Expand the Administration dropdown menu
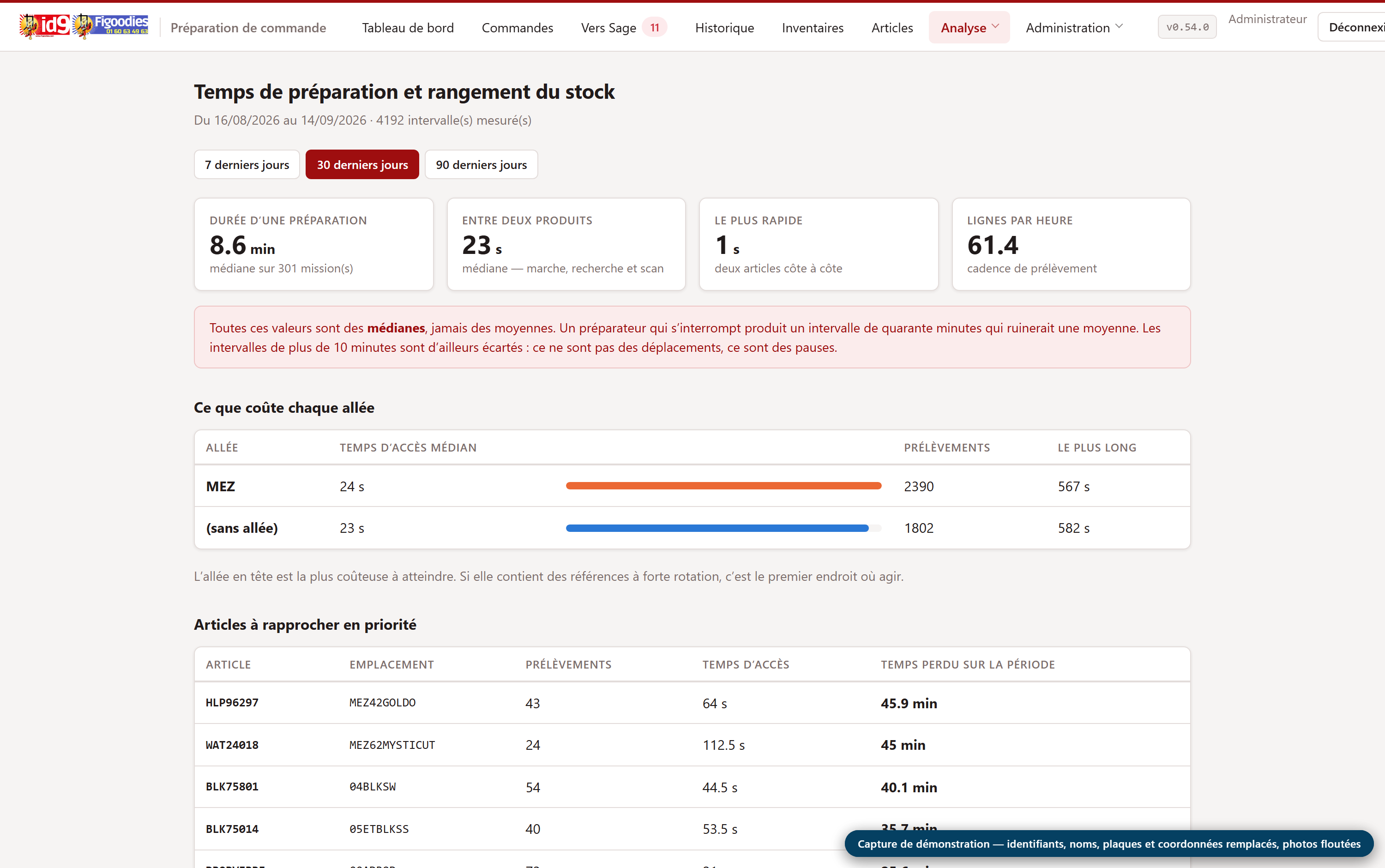 (1074, 28)
